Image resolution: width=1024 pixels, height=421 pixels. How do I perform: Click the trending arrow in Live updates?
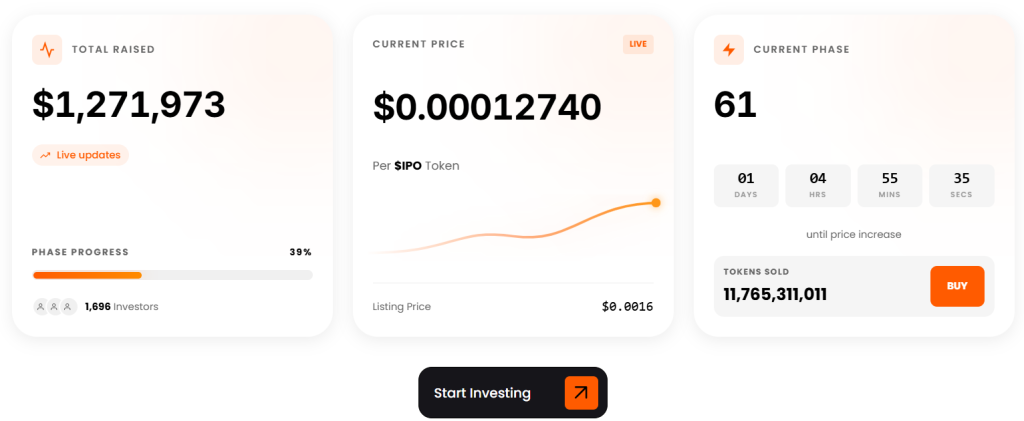45,155
